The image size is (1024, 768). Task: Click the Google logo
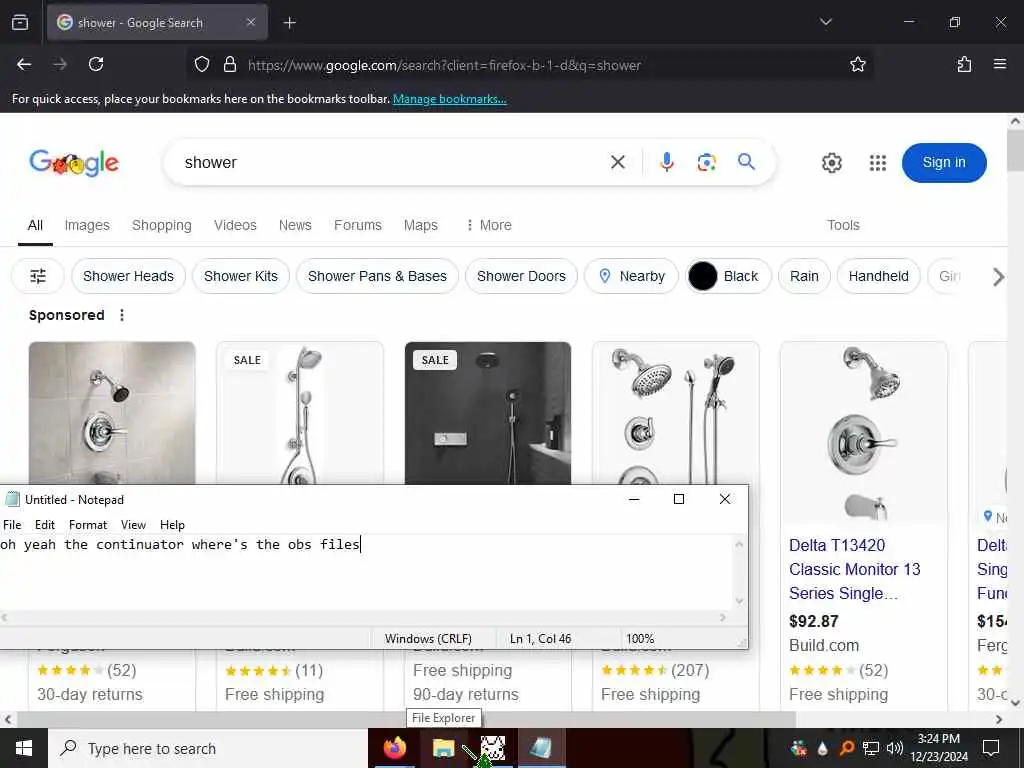point(74,163)
